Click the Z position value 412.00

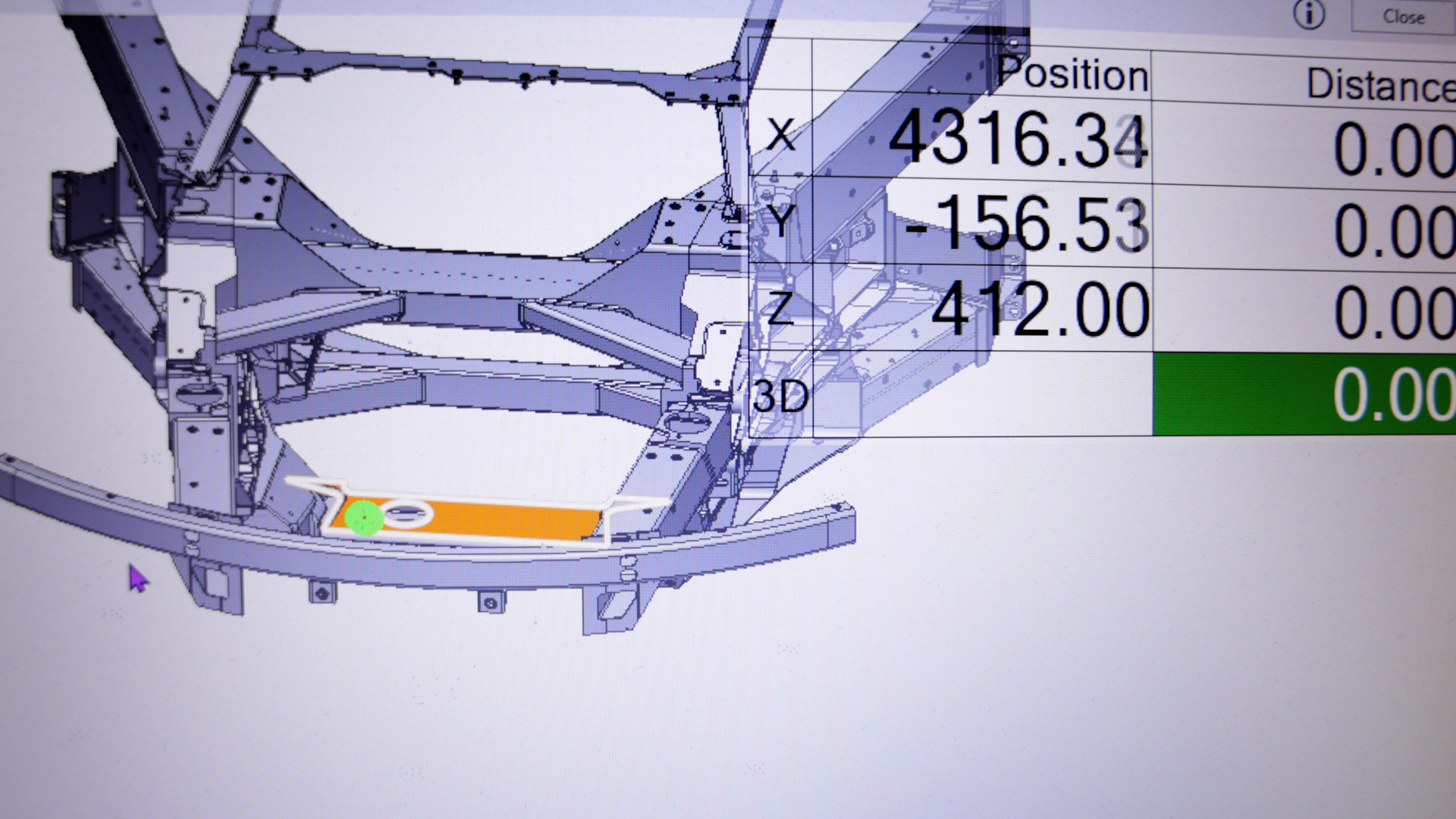[x=1040, y=310]
